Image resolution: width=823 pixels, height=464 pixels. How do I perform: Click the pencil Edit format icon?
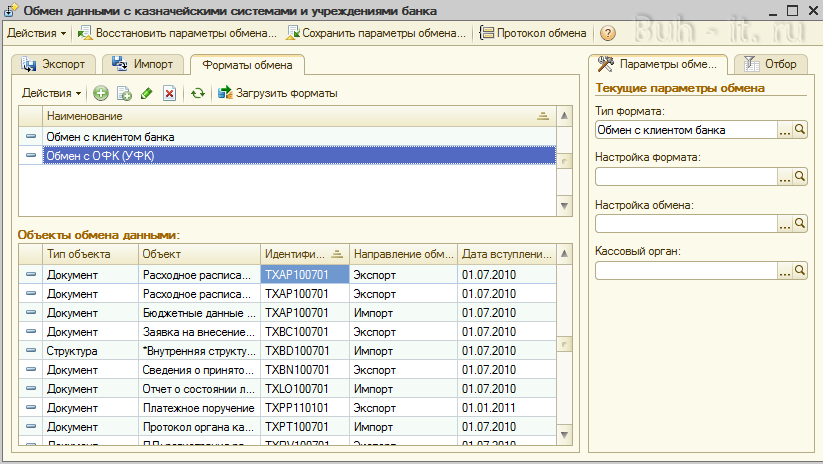pos(147,93)
